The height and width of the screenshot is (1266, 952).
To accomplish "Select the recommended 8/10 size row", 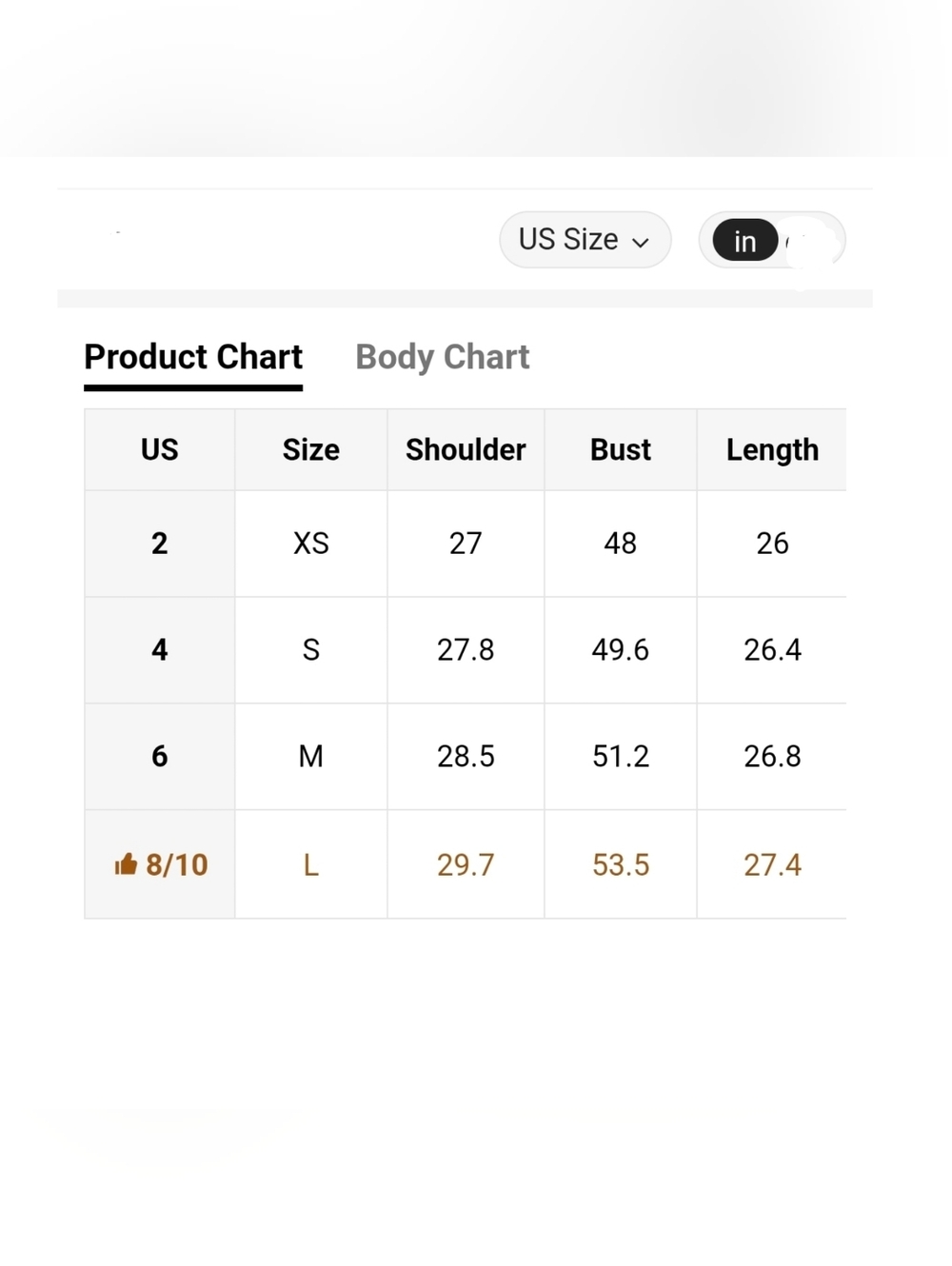I will (x=466, y=864).
